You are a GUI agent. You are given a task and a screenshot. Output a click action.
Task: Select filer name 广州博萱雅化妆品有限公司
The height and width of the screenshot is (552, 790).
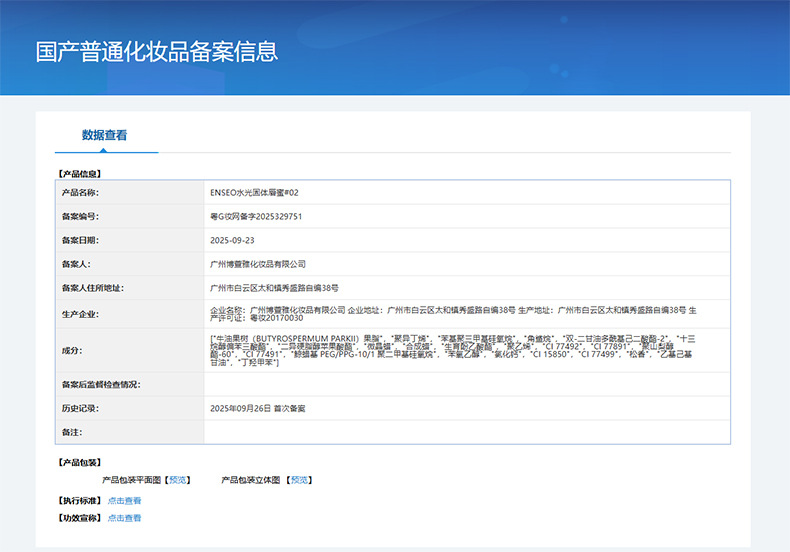(x=258, y=264)
